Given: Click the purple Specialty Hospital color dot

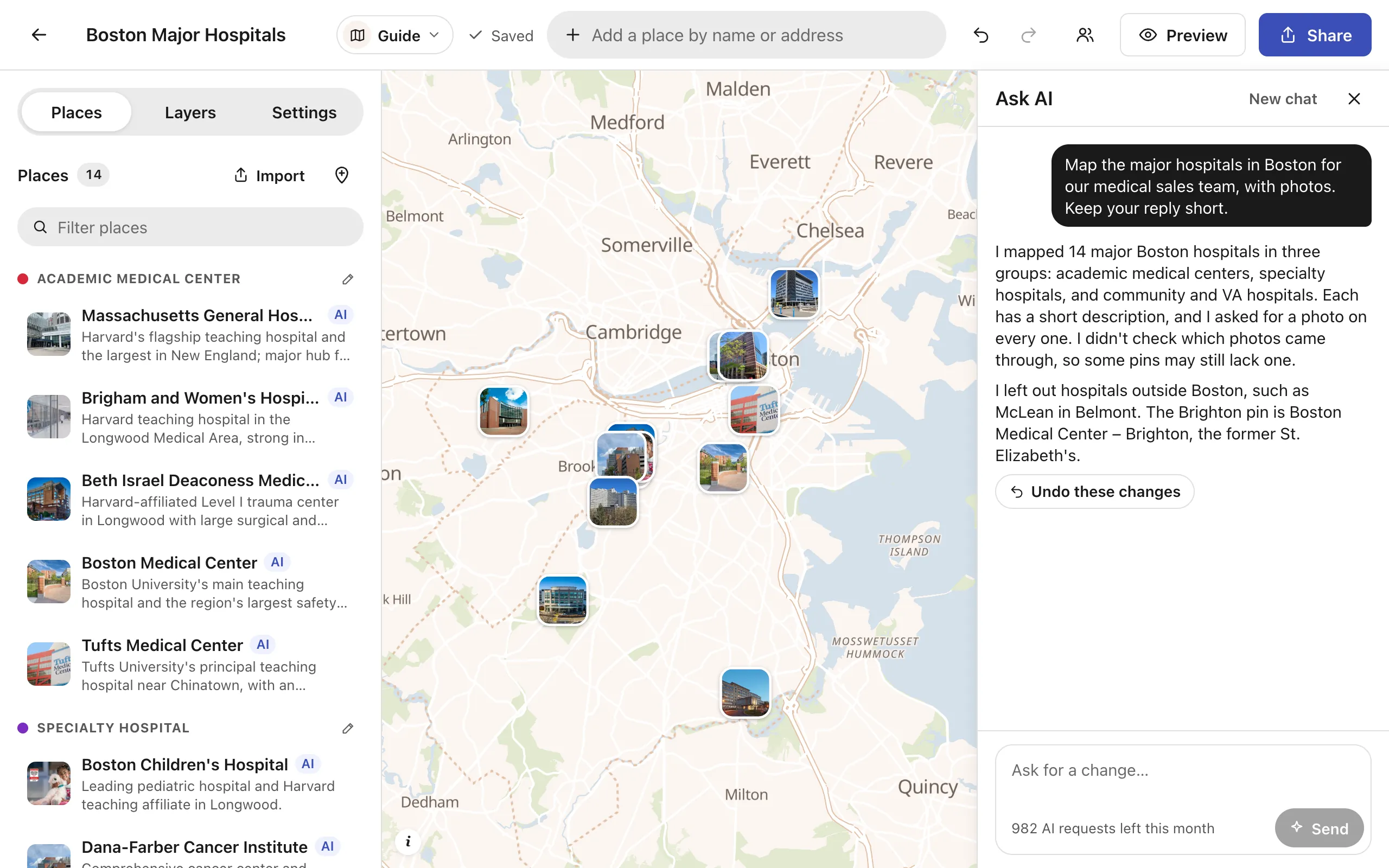Looking at the screenshot, I should click(23, 728).
